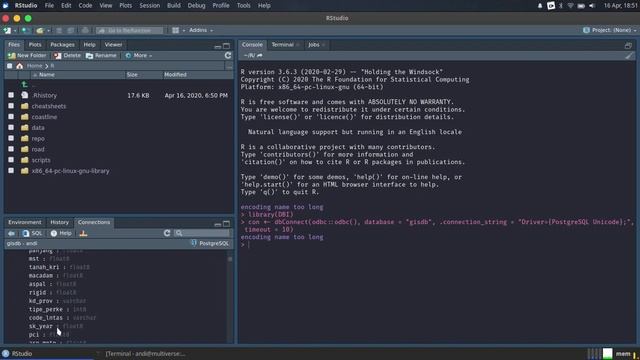Minimize the Files pane
The height and width of the screenshot is (360, 640).
218,46
